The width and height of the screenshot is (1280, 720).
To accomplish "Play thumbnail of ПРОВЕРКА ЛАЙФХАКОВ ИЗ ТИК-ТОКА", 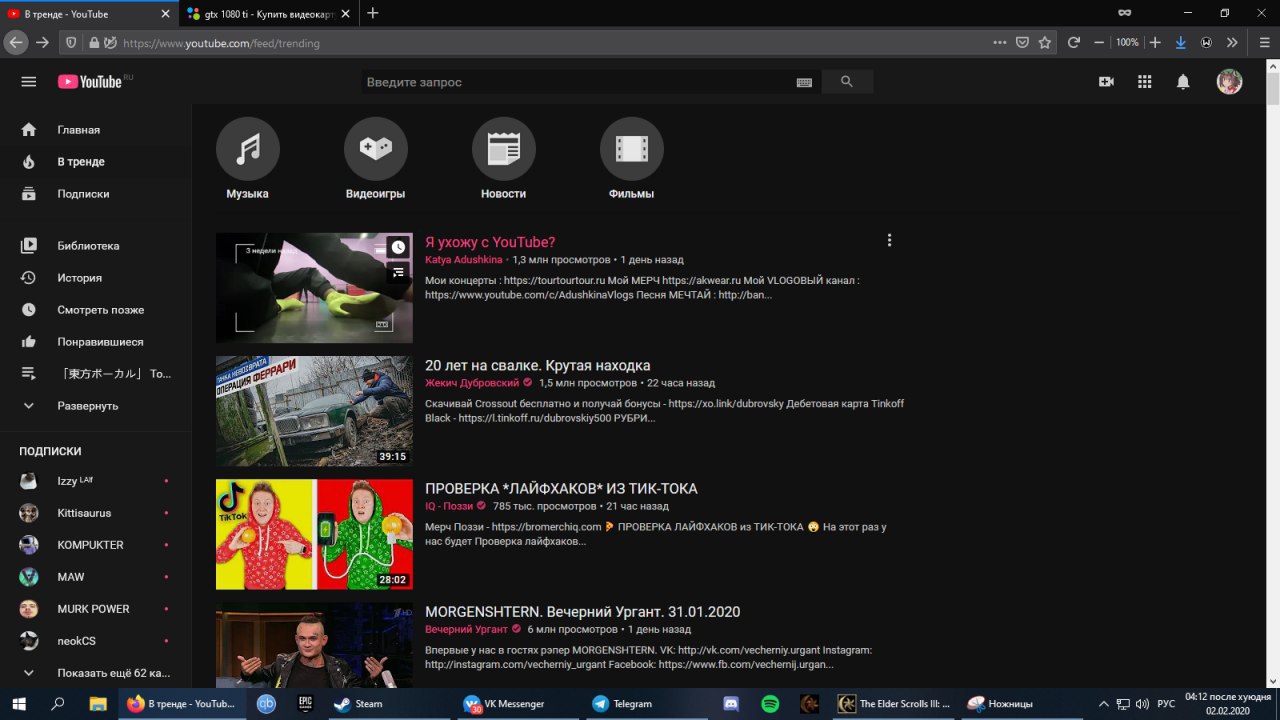I will (314, 534).
